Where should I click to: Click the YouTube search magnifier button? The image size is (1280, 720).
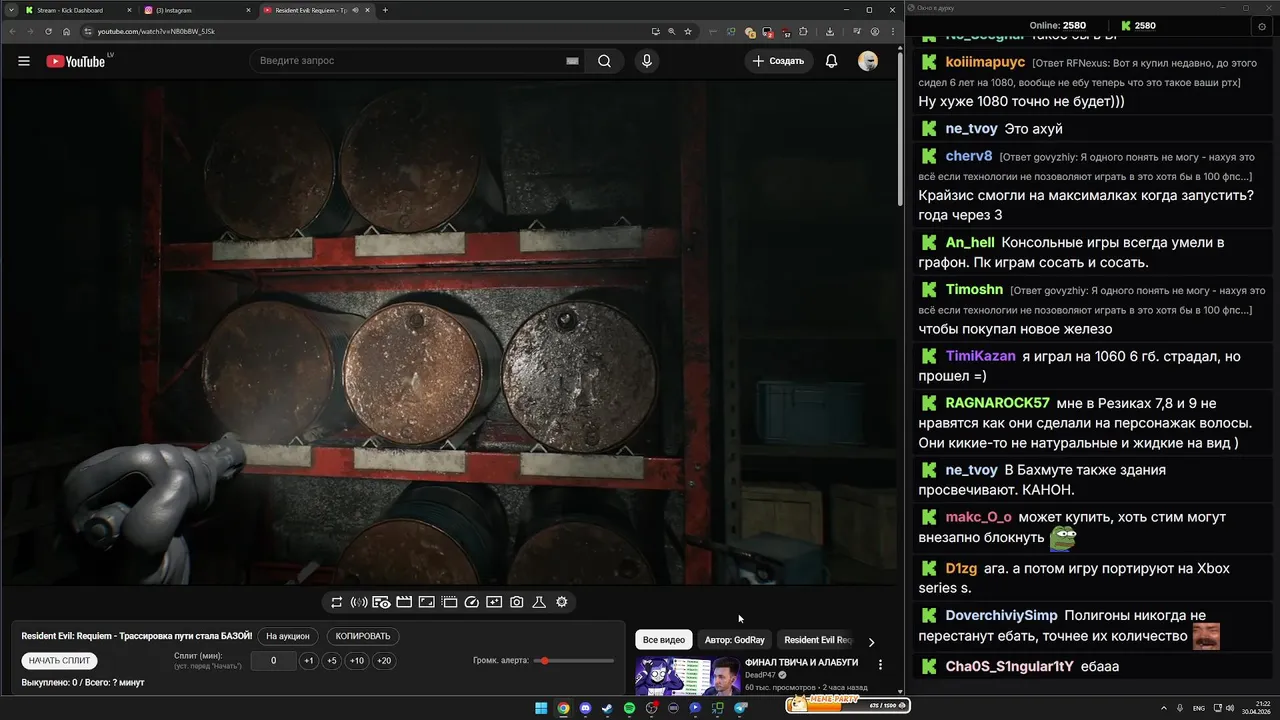604,61
